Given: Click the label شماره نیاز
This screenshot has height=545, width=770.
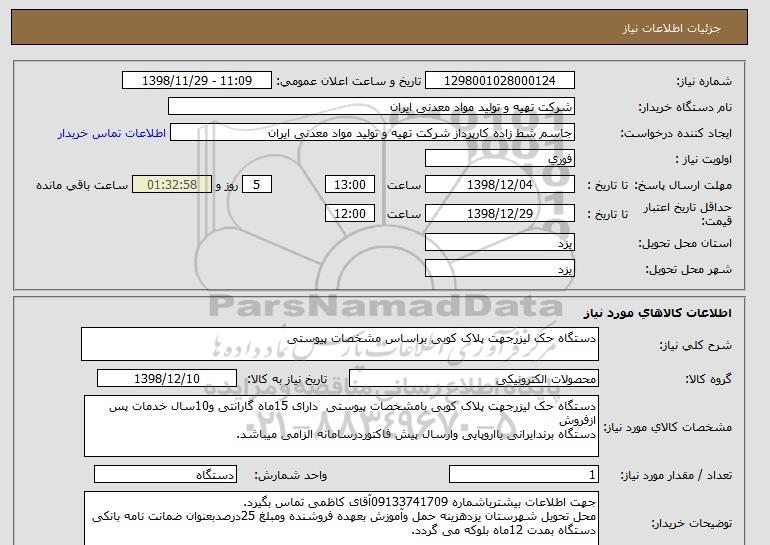Looking at the screenshot, I should tap(704, 82).
